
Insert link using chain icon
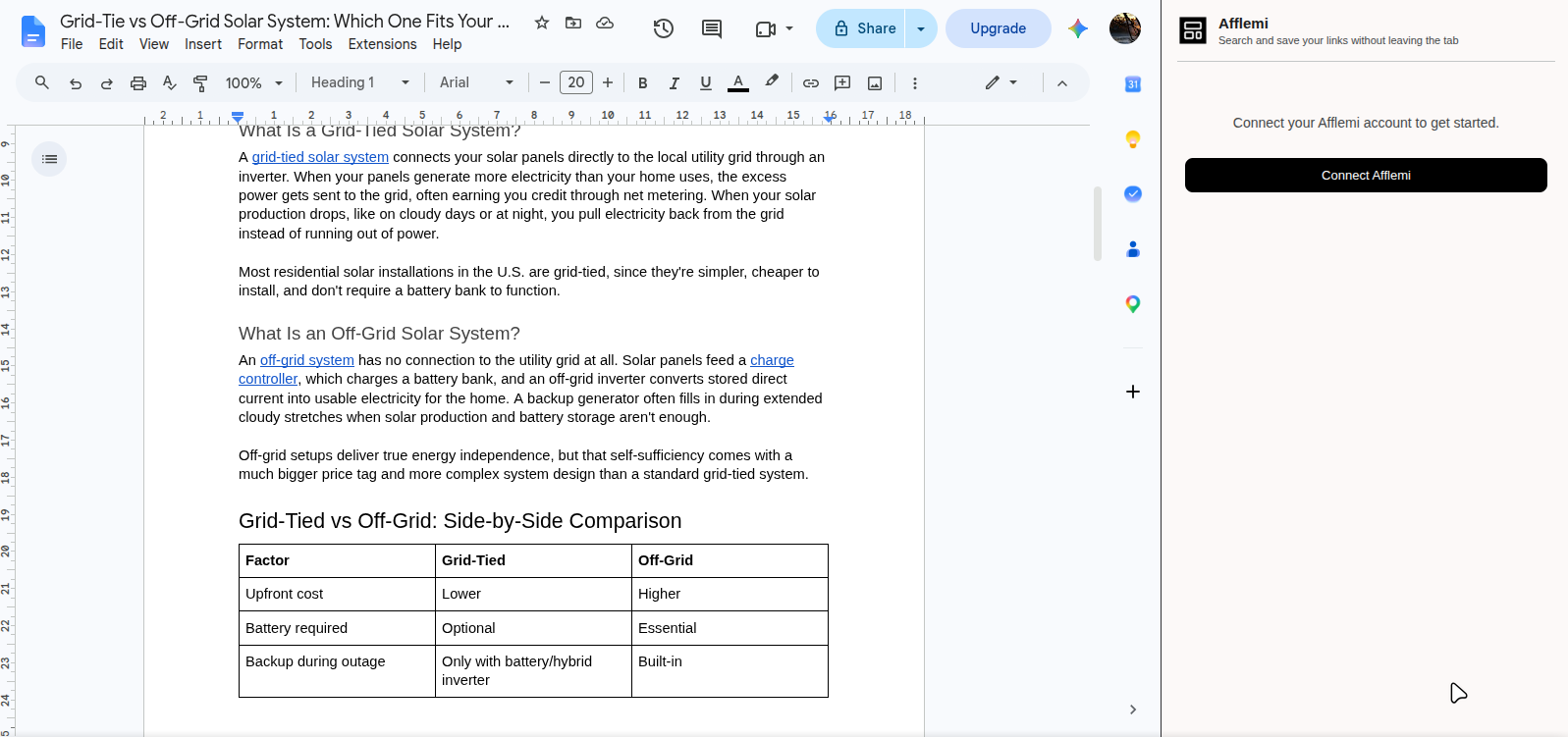[811, 82]
